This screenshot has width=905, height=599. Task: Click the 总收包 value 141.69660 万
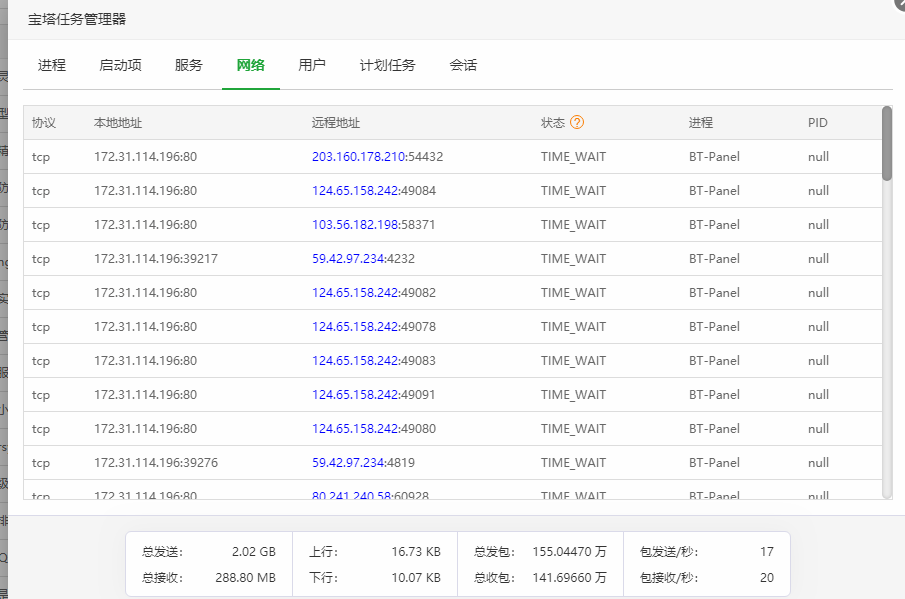[x=569, y=578]
